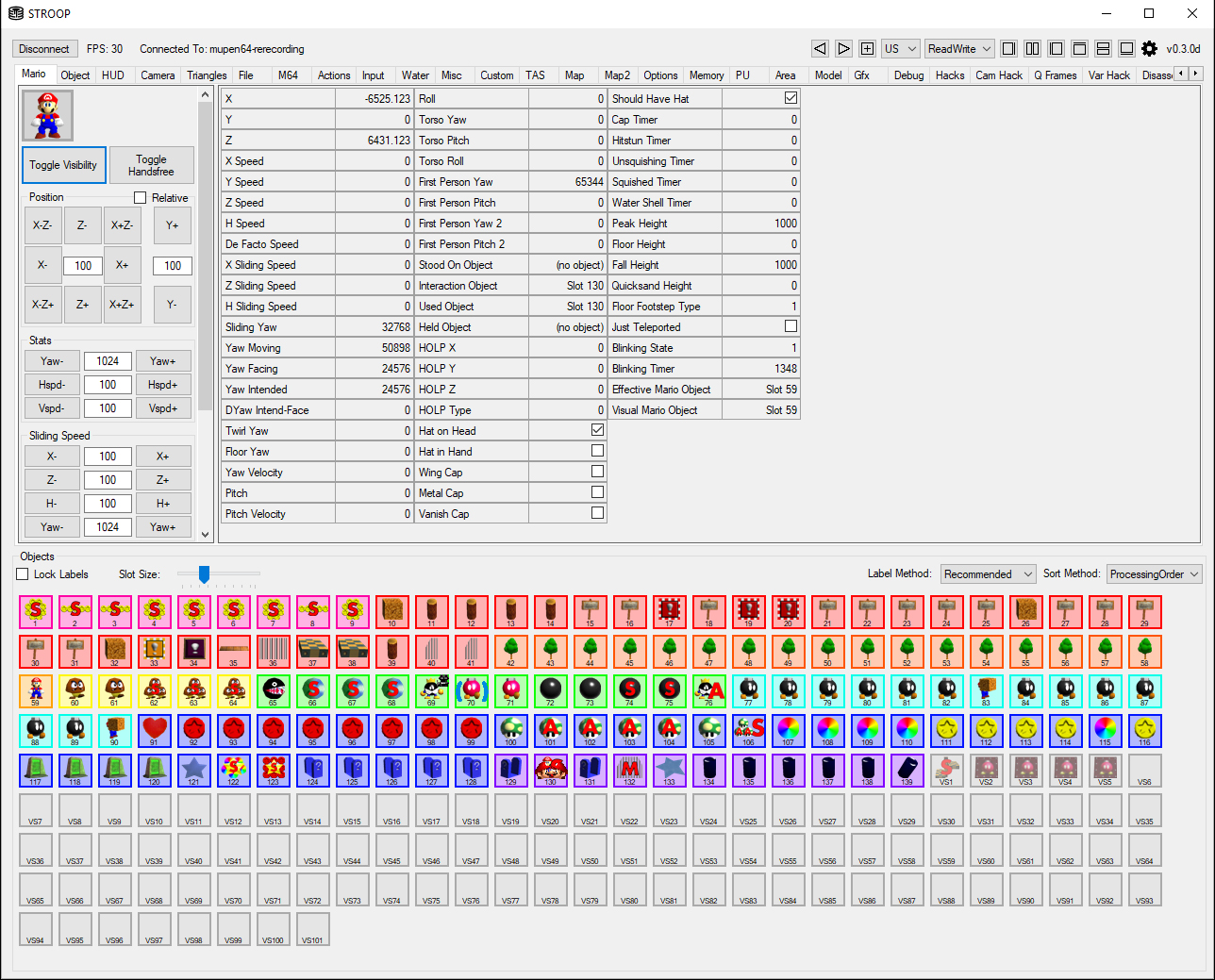Select the rainbow sparkle in slot 122
This screenshot has height=980, width=1215.
point(234,771)
